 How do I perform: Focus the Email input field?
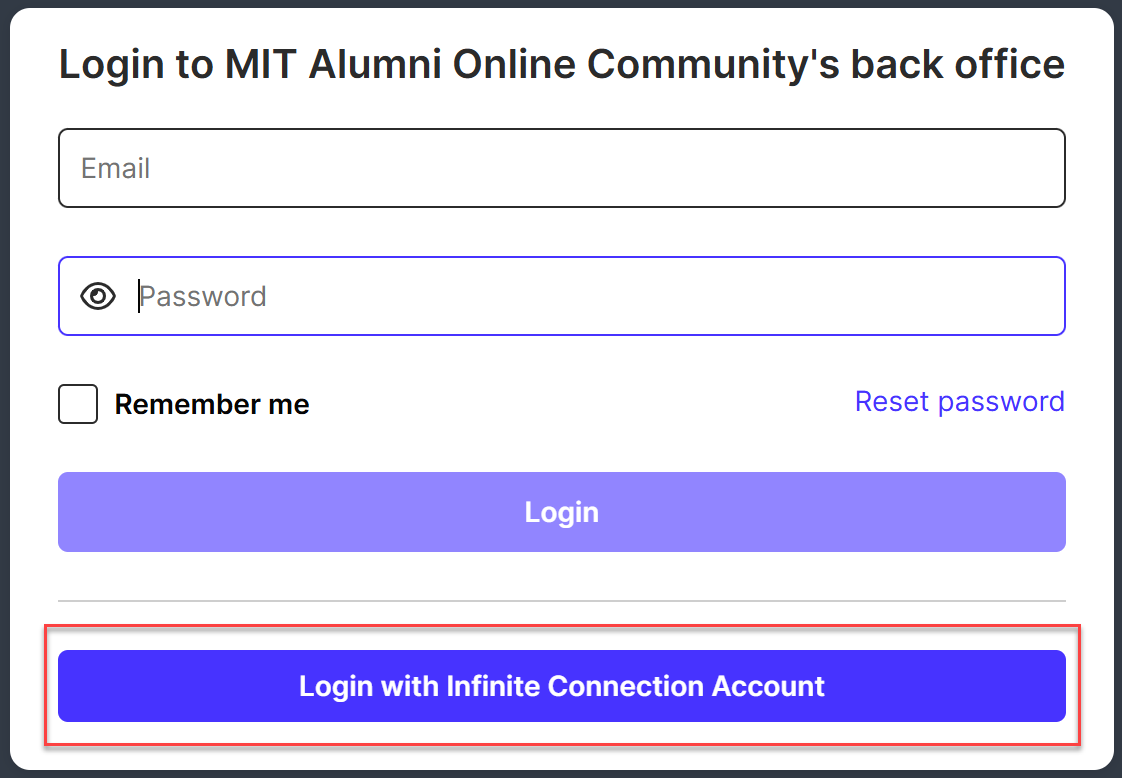561,168
